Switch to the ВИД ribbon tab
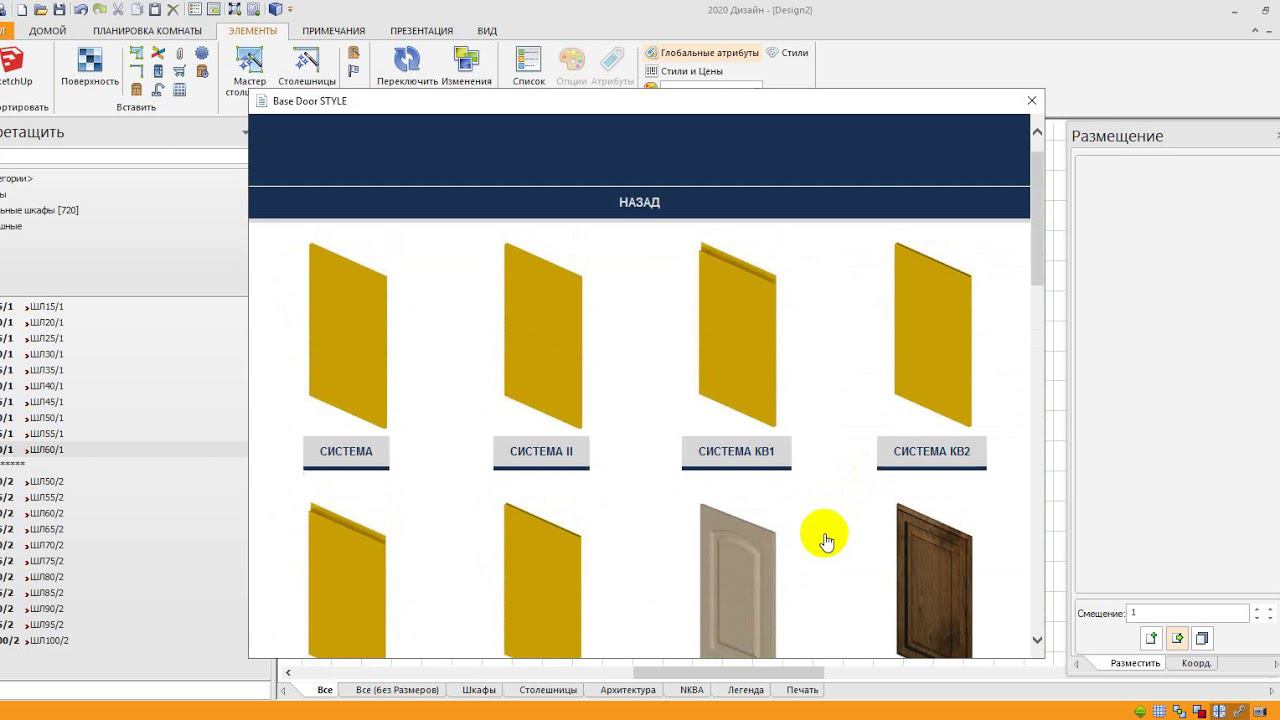The width and height of the screenshot is (1280, 720). coord(487,31)
